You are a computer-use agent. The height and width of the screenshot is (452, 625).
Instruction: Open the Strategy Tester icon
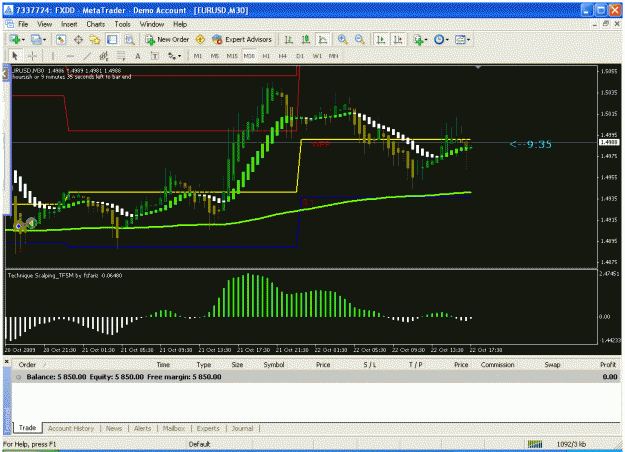point(129,39)
